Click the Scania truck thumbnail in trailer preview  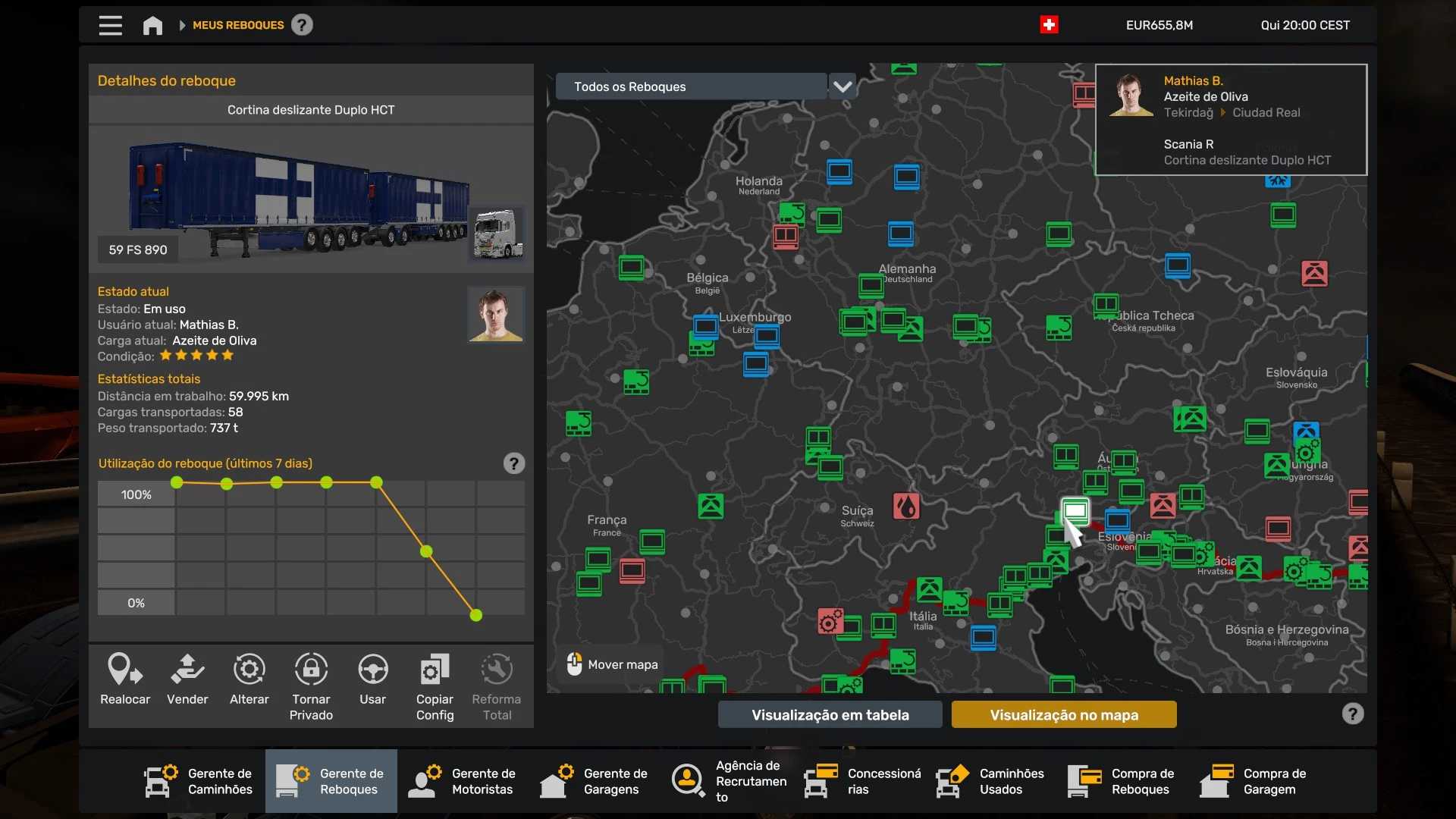tap(497, 234)
